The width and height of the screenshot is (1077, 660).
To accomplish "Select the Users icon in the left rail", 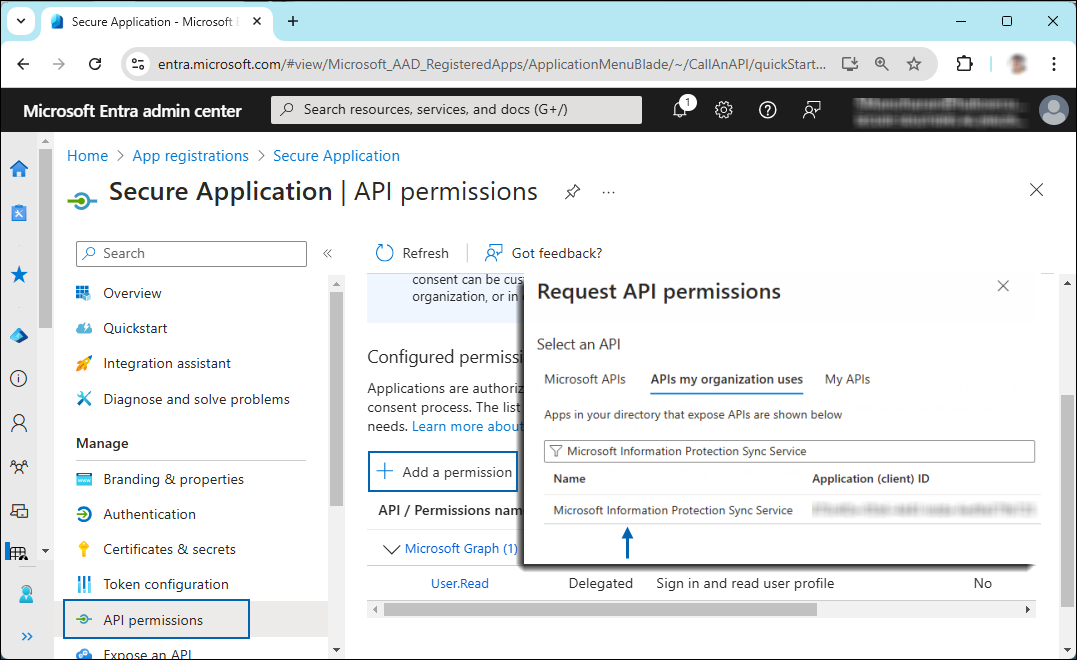I will (18, 422).
